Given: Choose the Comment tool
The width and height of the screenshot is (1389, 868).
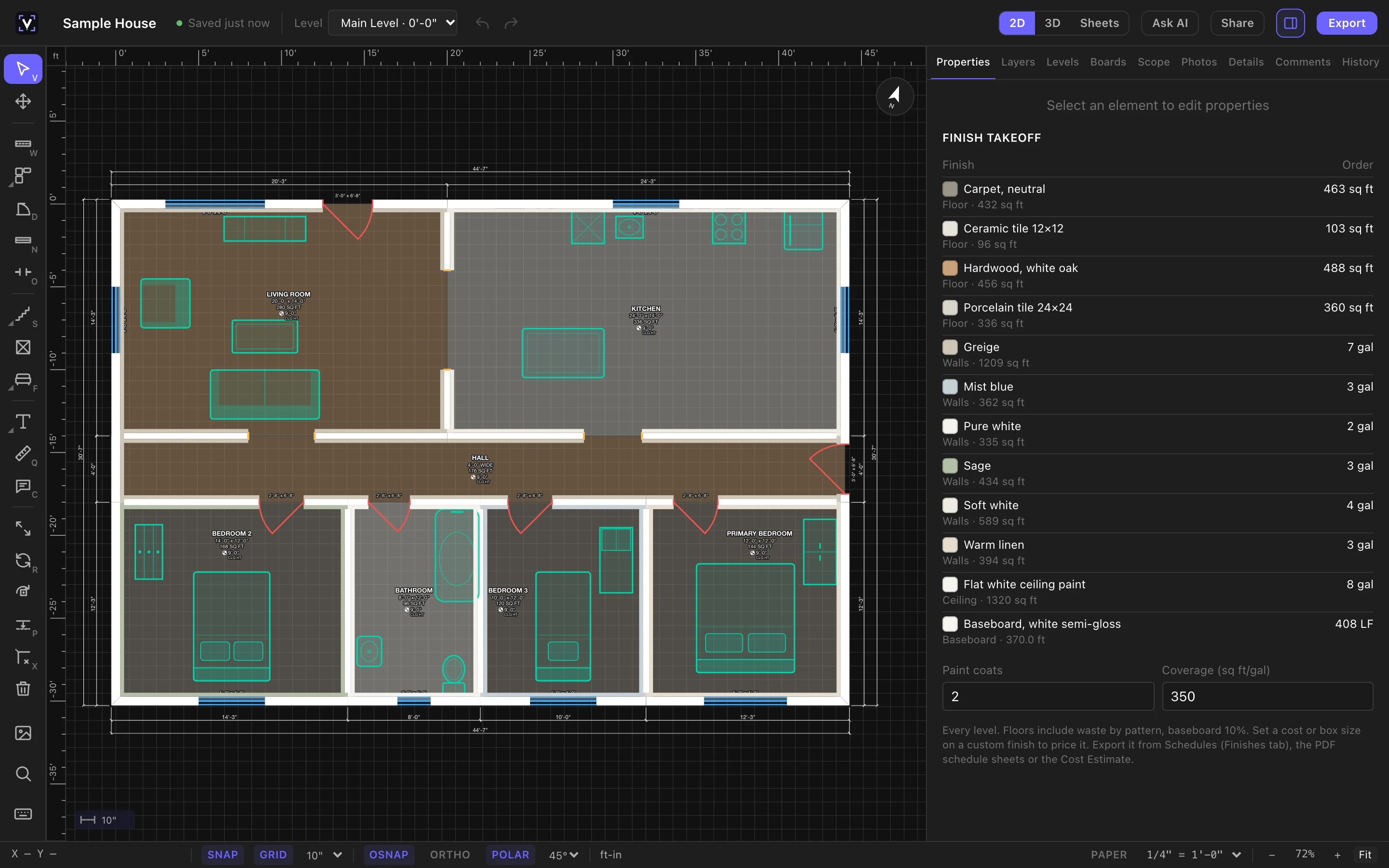Looking at the screenshot, I should click(23, 486).
